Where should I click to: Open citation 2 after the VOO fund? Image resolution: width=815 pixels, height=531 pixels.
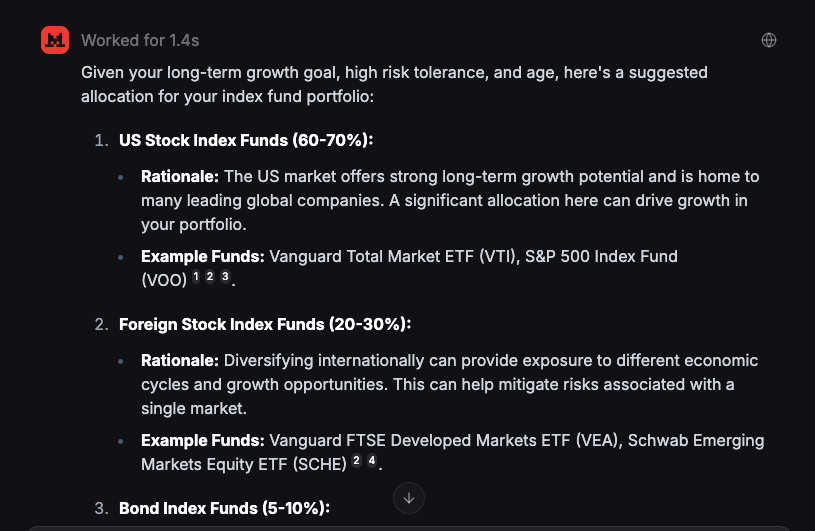point(211,277)
